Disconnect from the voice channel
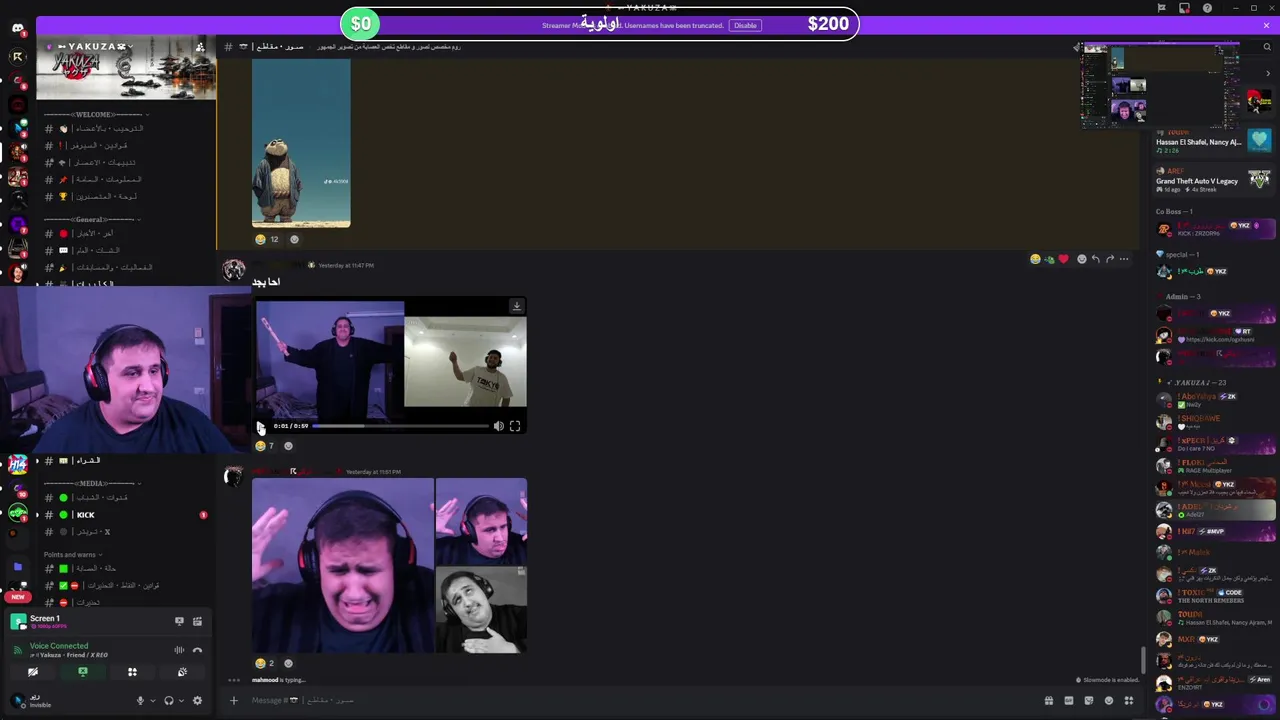 coord(197,650)
